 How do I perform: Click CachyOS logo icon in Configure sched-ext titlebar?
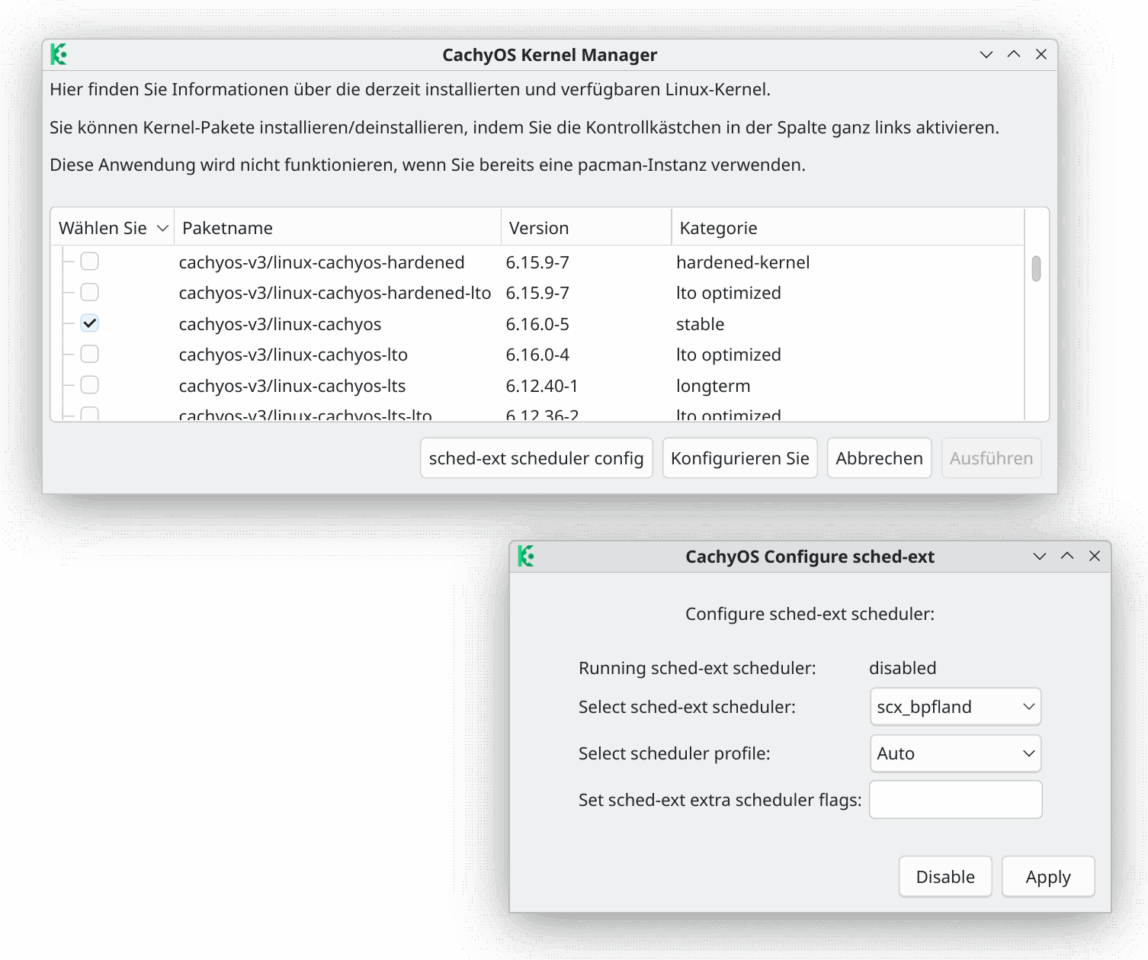pyautogui.click(x=526, y=557)
